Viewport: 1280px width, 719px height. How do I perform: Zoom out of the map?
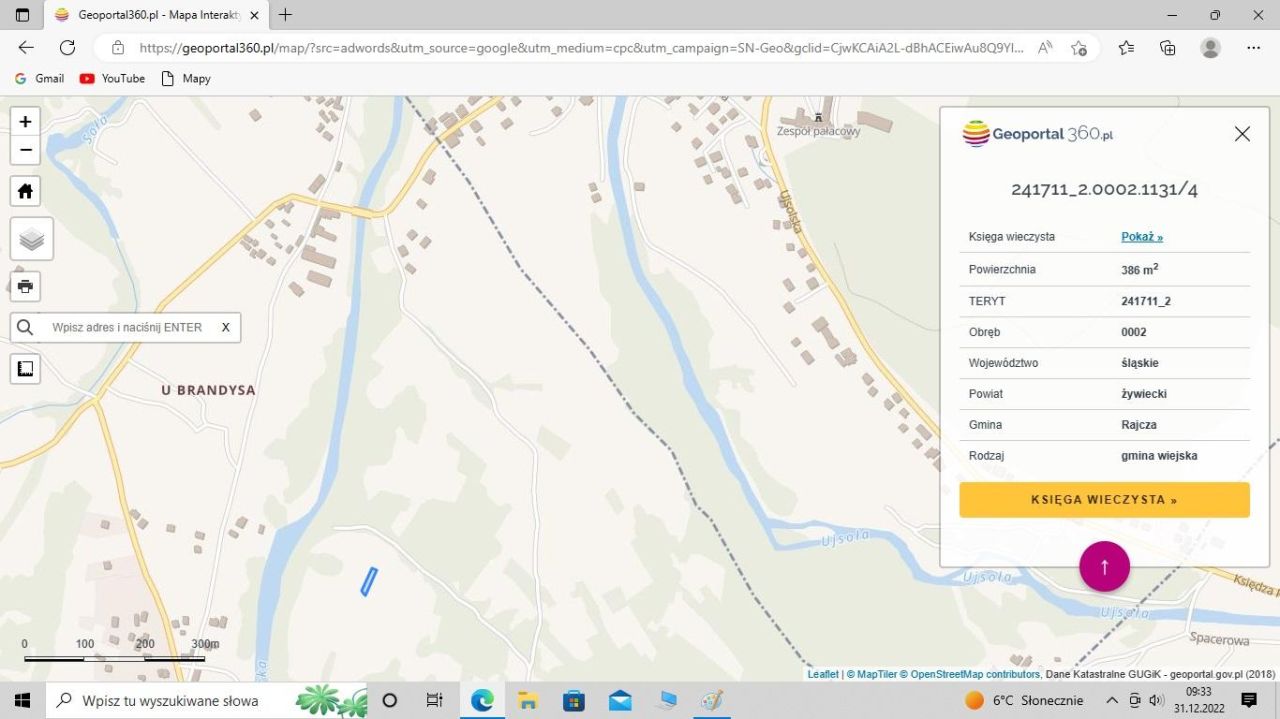pos(25,150)
